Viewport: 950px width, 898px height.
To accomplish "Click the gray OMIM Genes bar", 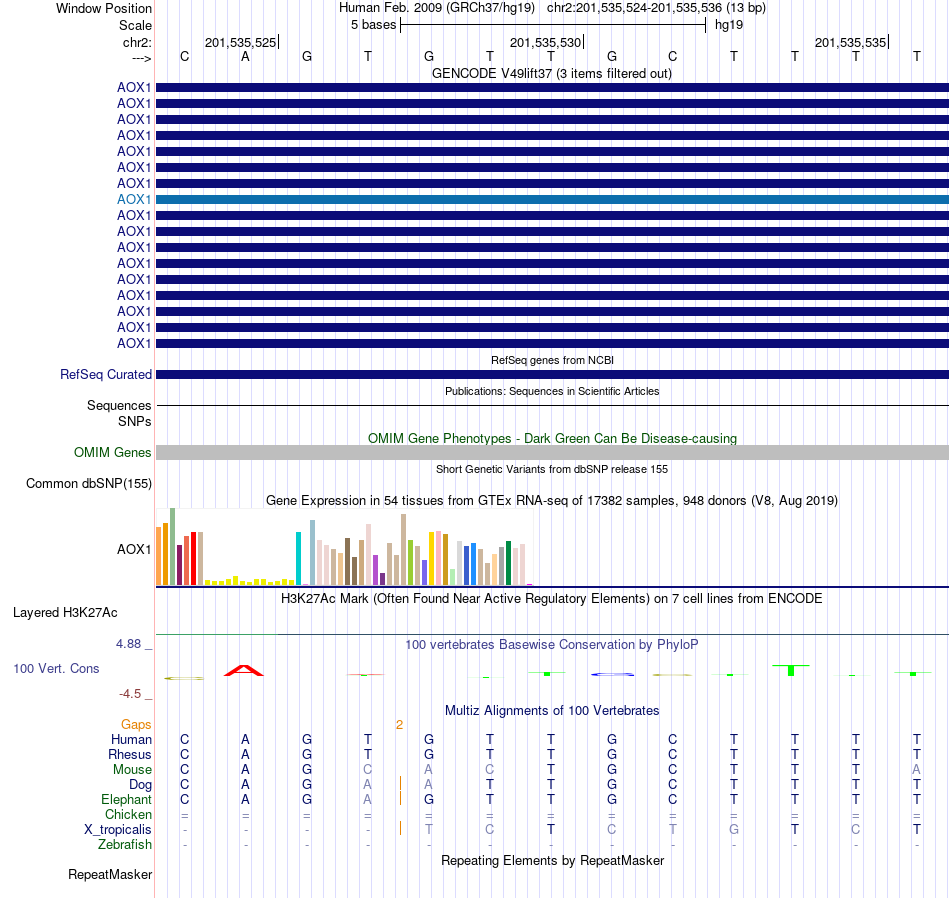I will click(553, 452).
